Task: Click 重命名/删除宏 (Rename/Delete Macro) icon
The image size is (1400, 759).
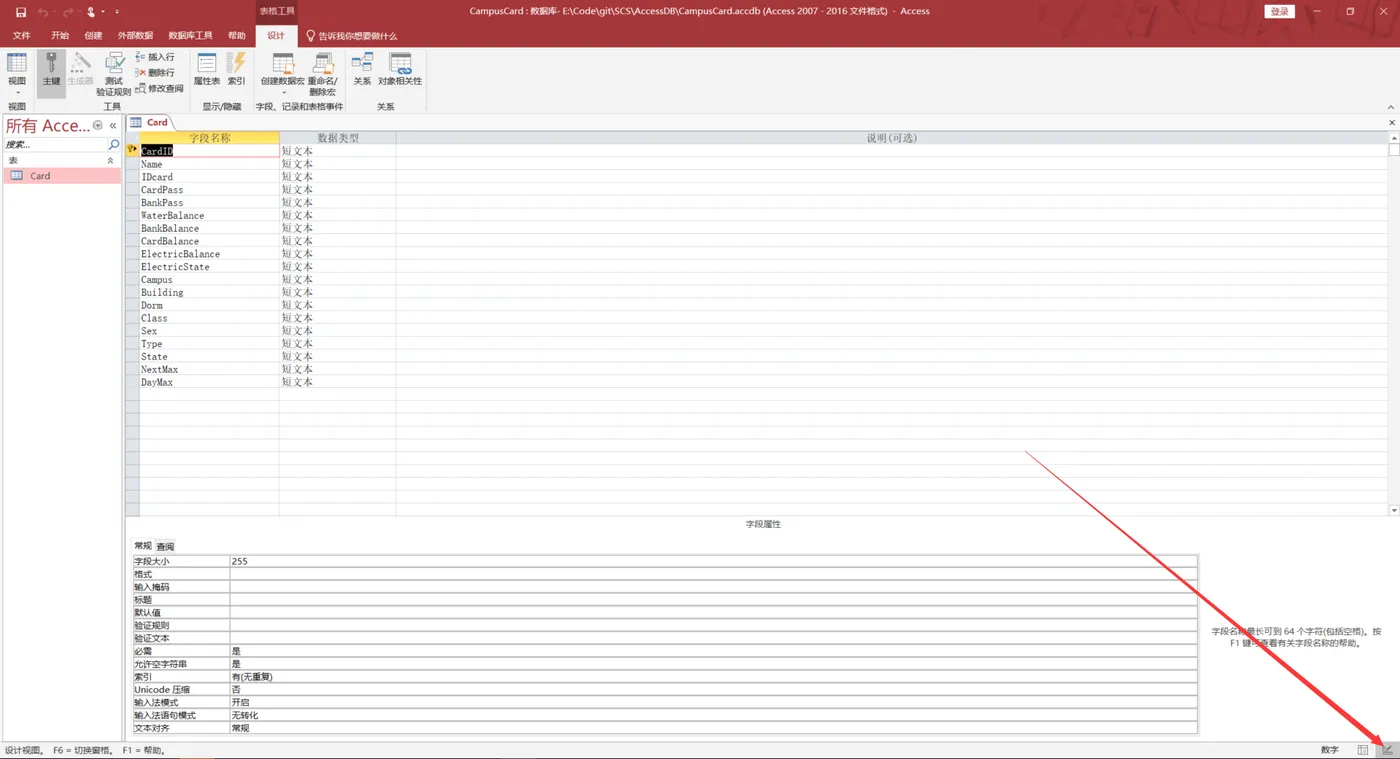Action: point(323,74)
